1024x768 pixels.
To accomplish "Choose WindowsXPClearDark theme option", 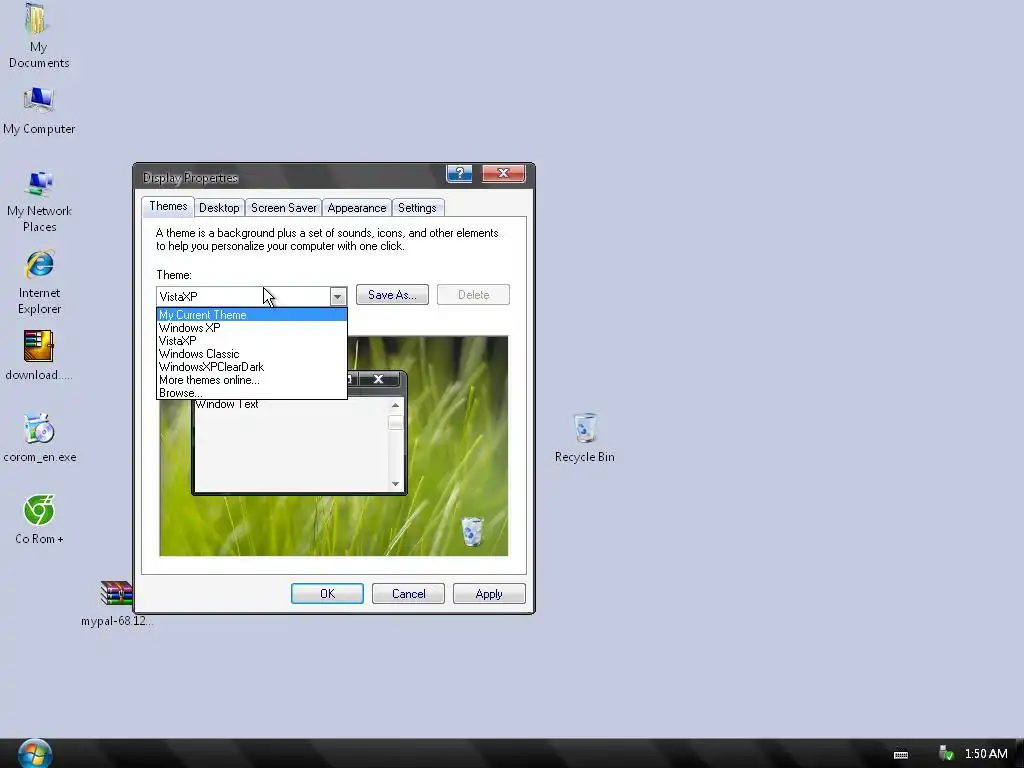I will (251, 367).
